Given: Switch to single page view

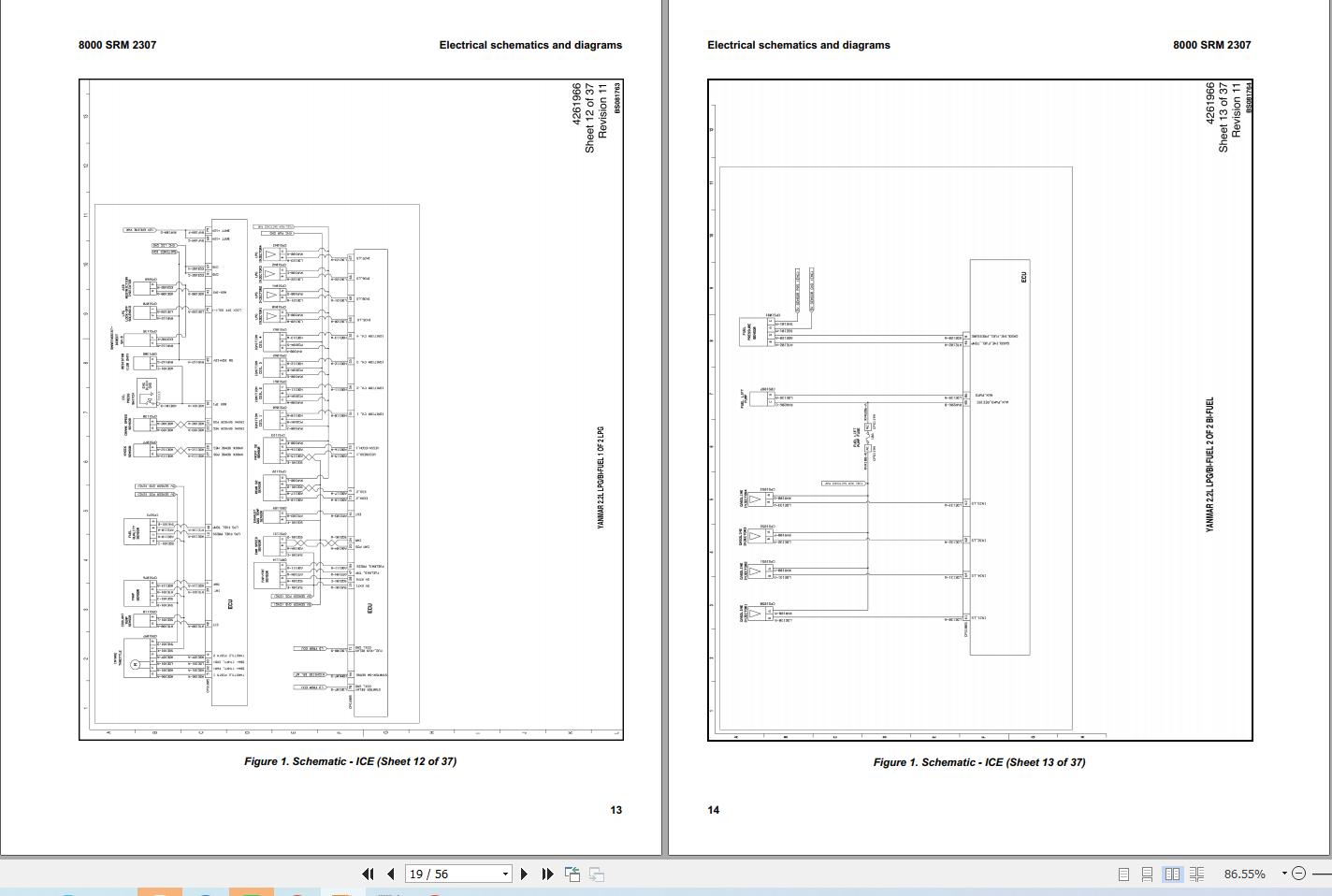Looking at the screenshot, I should click(1123, 874).
